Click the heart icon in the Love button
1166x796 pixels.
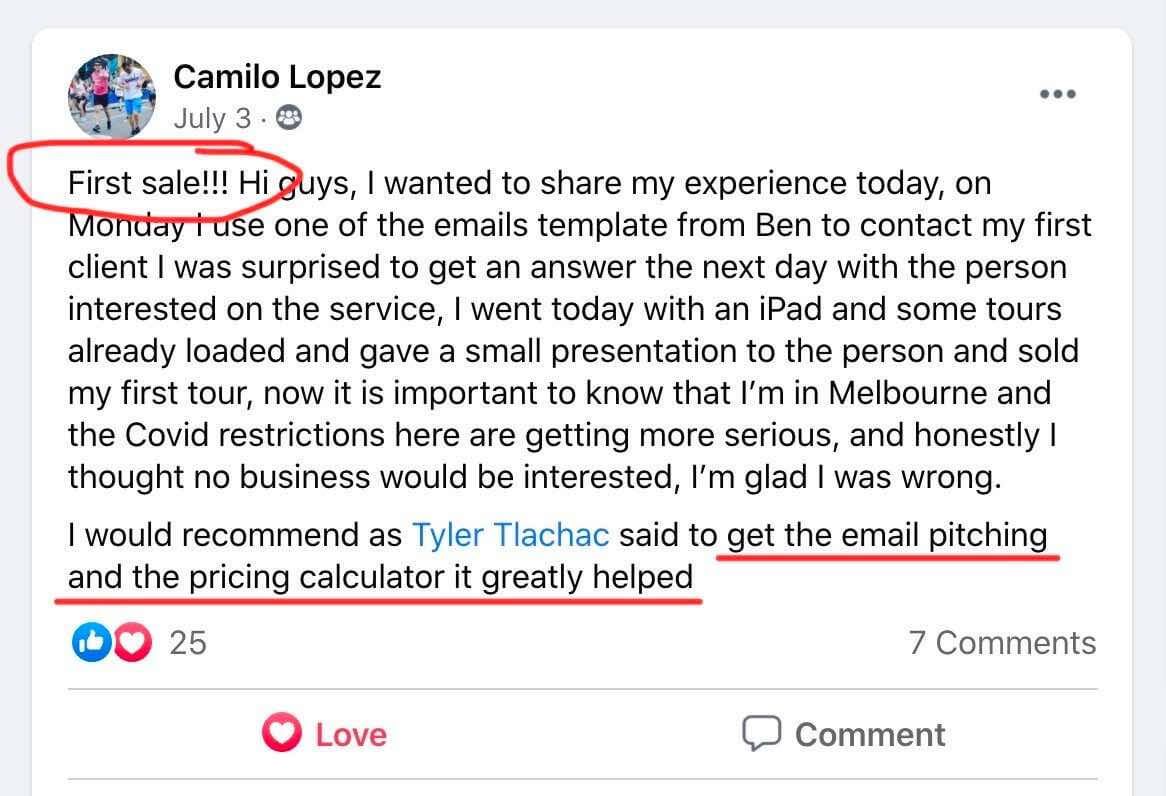[282, 733]
